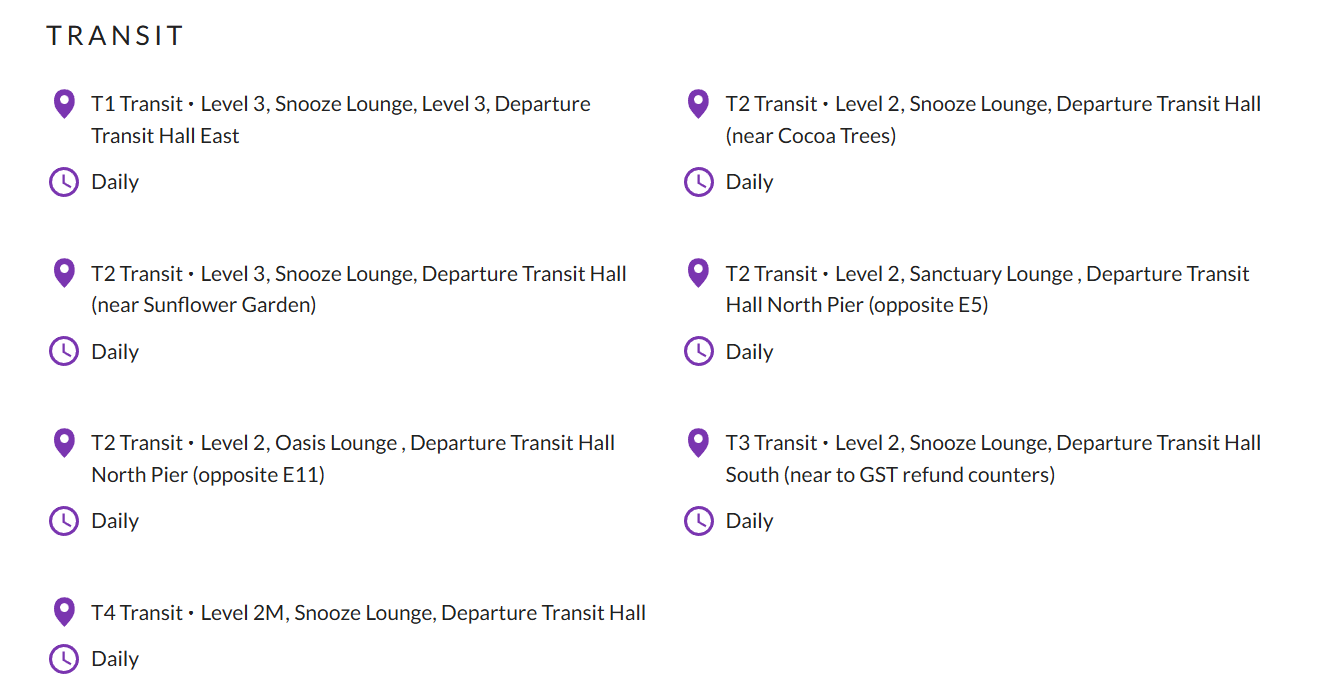
Task: Click the clock icon under T1 Transit
Action: tap(64, 182)
